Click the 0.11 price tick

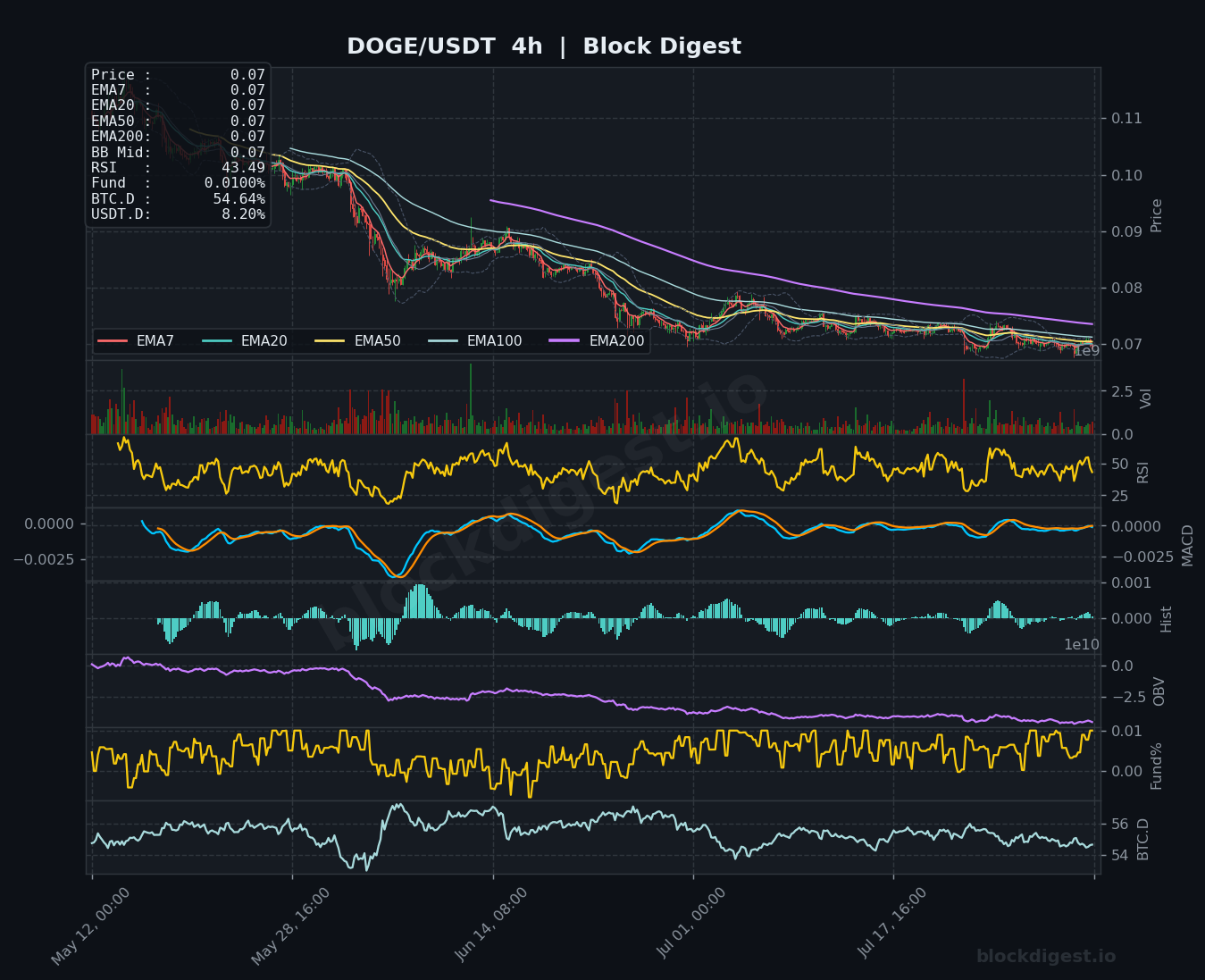click(1126, 118)
